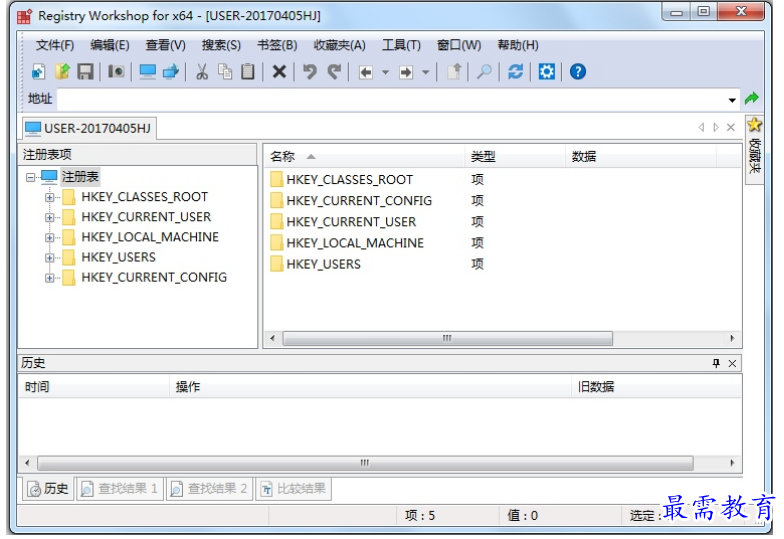
Task: Collapse the 注册表 root tree node
Action: pyautogui.click(x=30, y=177)
